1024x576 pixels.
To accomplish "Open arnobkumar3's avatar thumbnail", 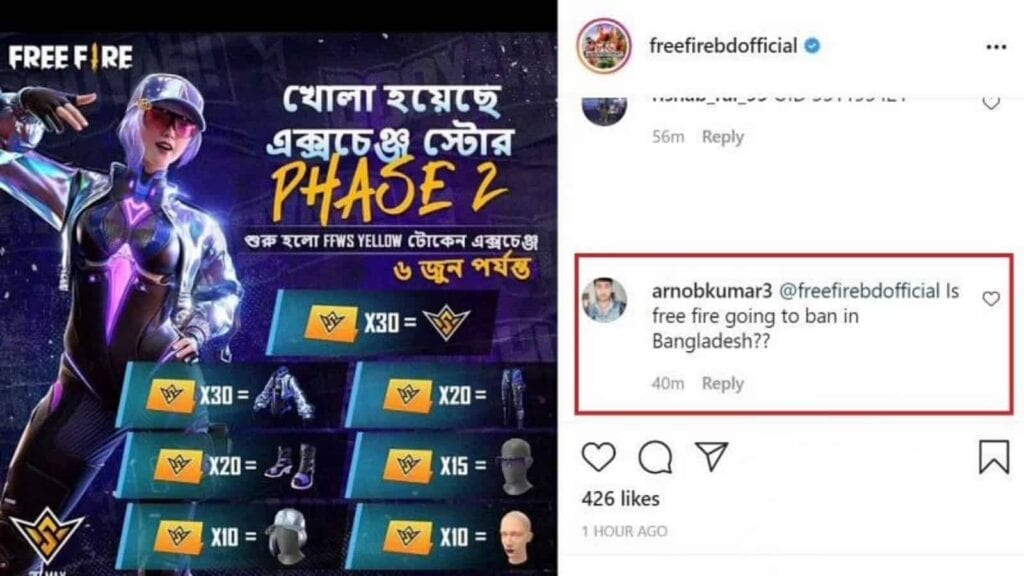I will [x=604, y=300].
